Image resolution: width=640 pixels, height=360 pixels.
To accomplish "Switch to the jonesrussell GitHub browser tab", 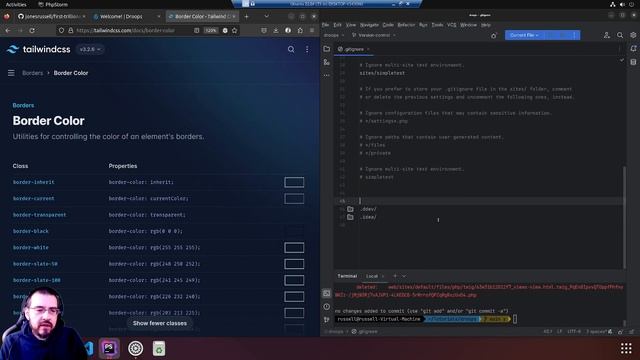I will (51, 16).
